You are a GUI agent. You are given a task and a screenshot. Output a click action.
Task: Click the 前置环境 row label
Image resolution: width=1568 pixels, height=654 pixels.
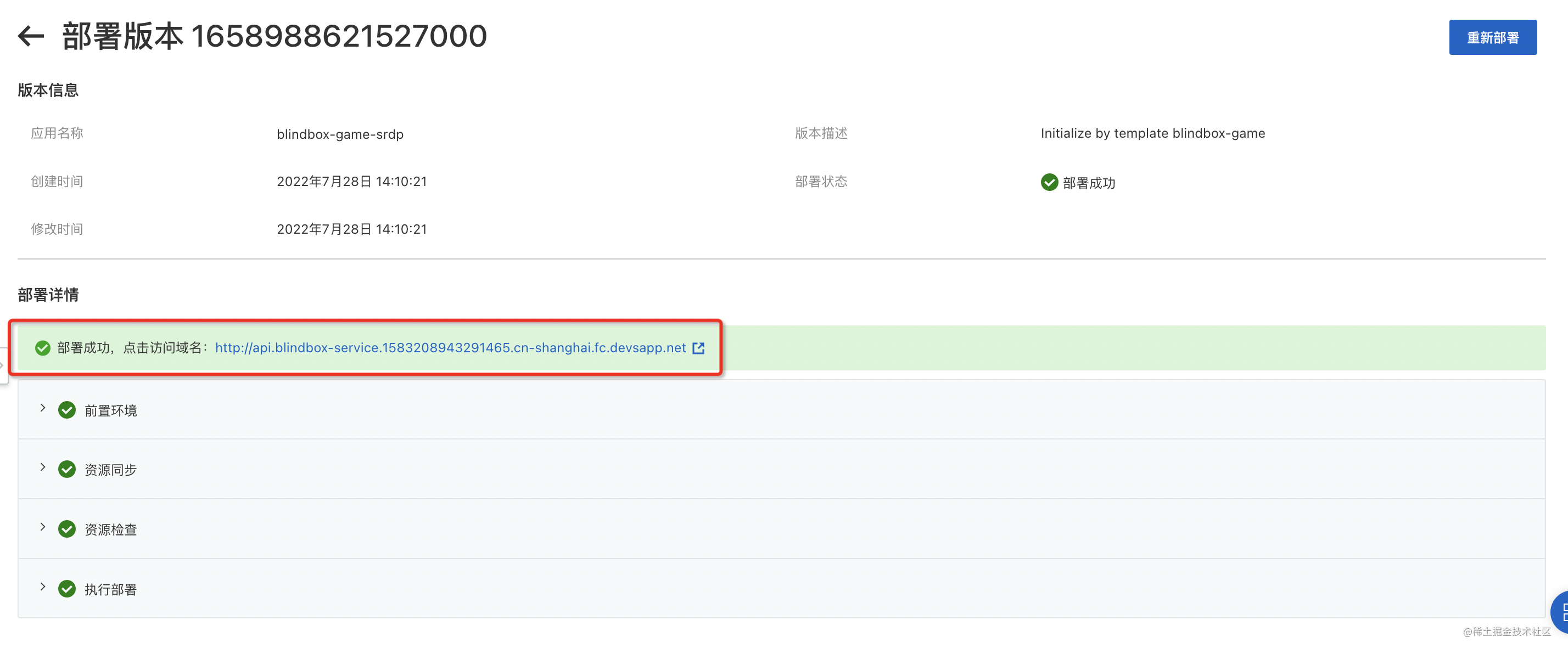[x=111, y=410]
